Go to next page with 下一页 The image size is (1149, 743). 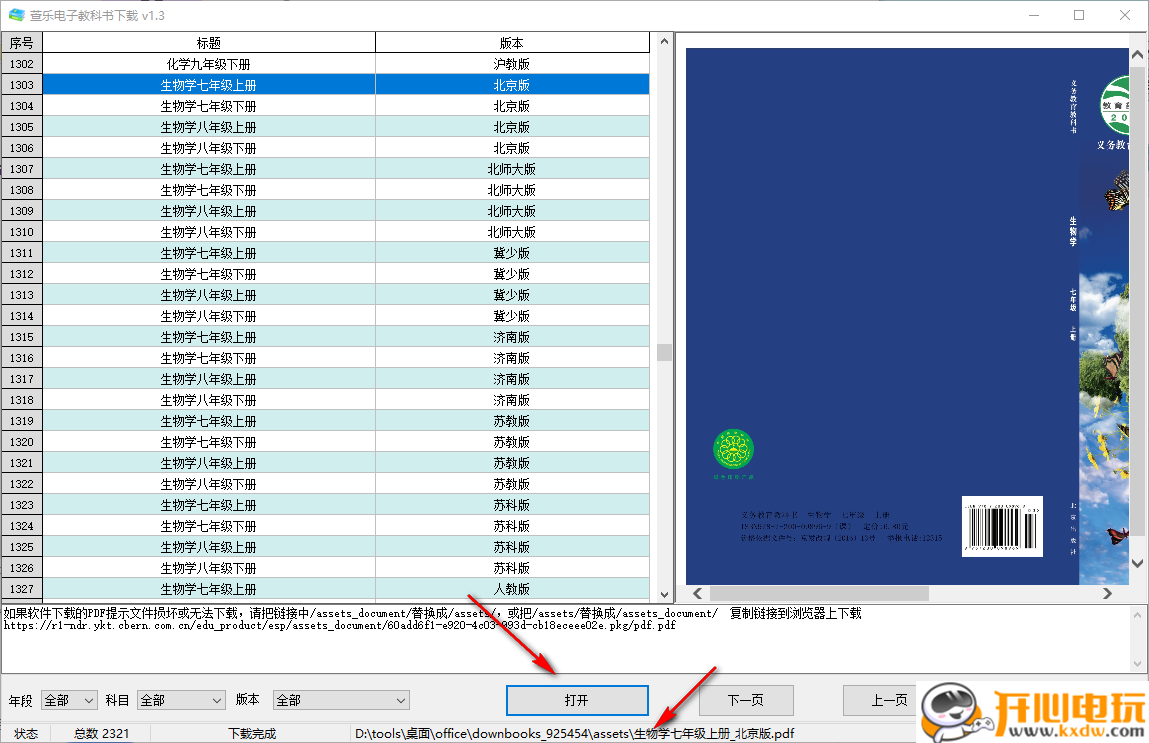746,701
